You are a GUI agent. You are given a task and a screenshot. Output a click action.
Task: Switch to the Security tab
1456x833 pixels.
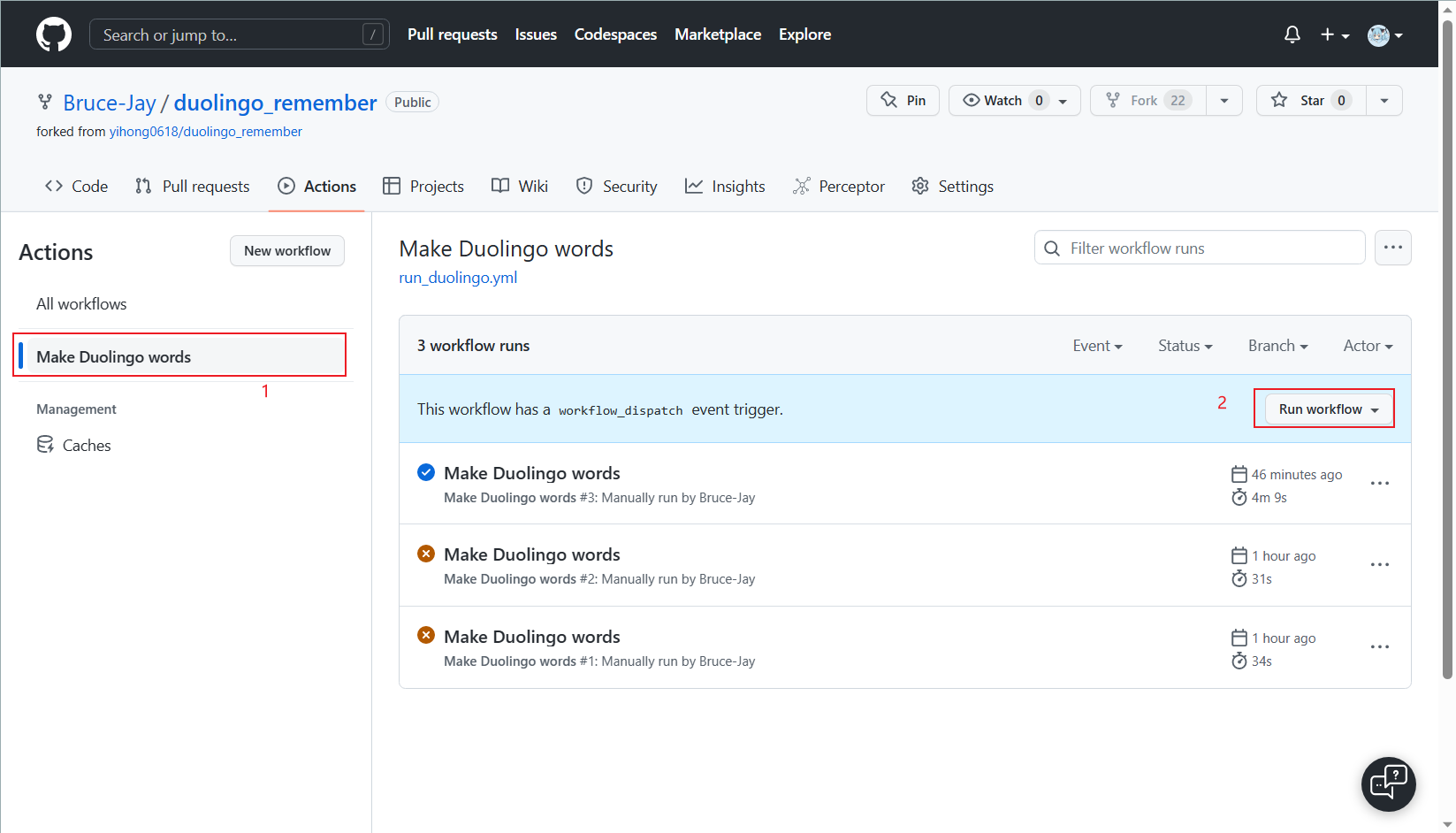point(616,187)
